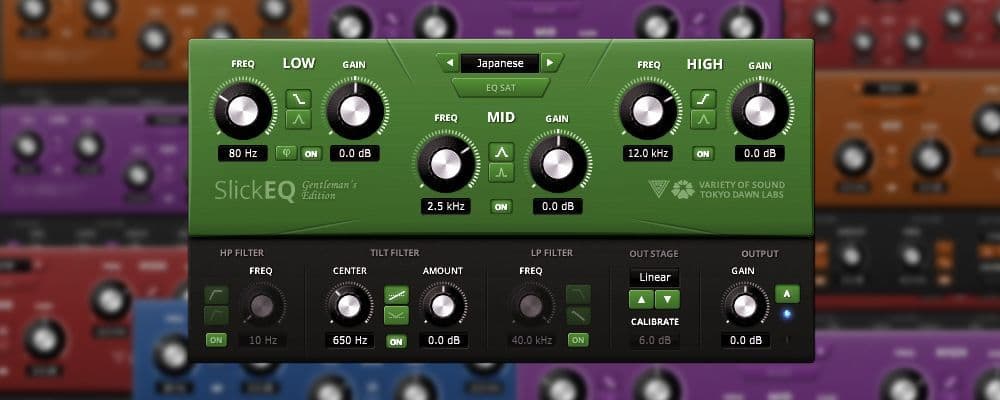Screen dimensions: 1000x400
Task: Disable the HP Filter ON switch
Action: point(216,340)
